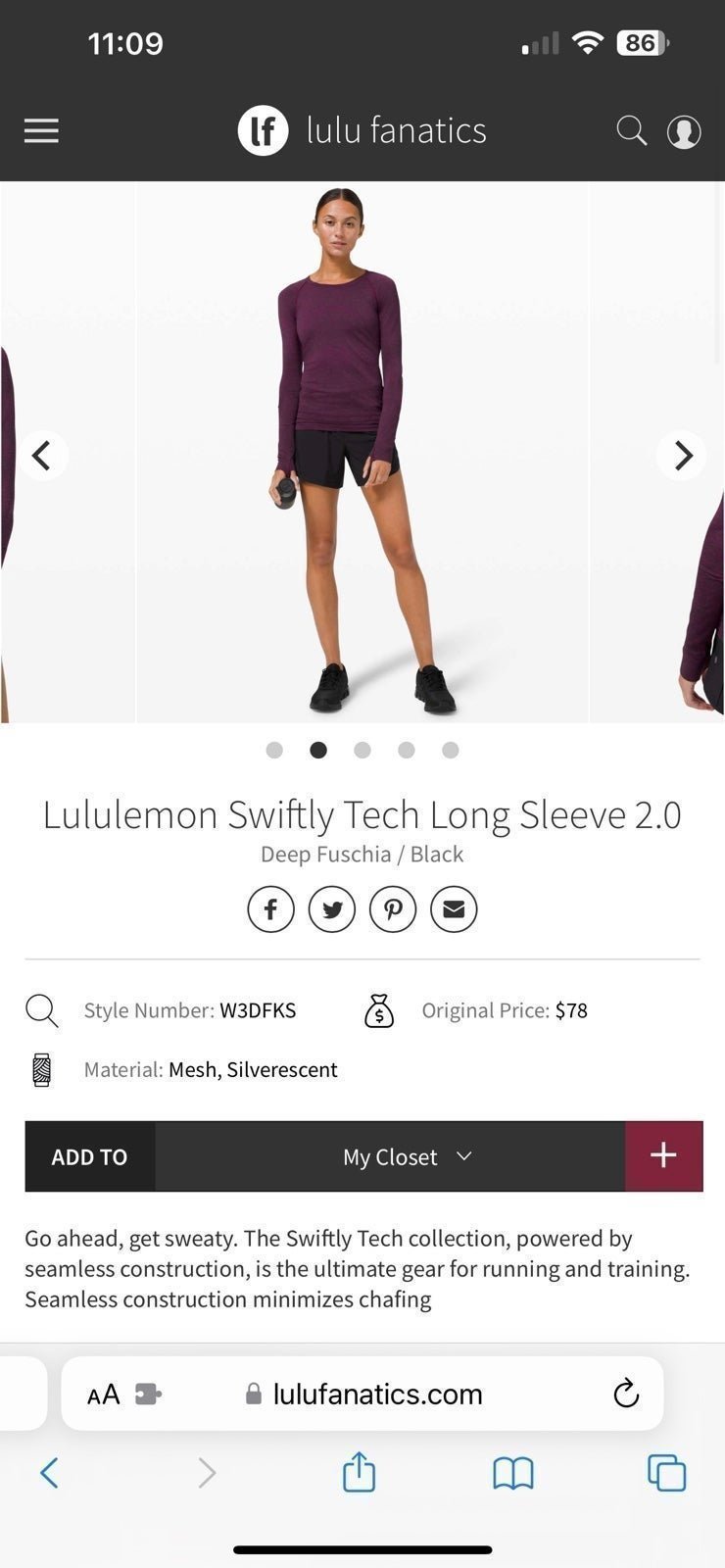The image size is (725, 1568).
Task: Select the fifth carousel dot
Action: tap(451, 750)
